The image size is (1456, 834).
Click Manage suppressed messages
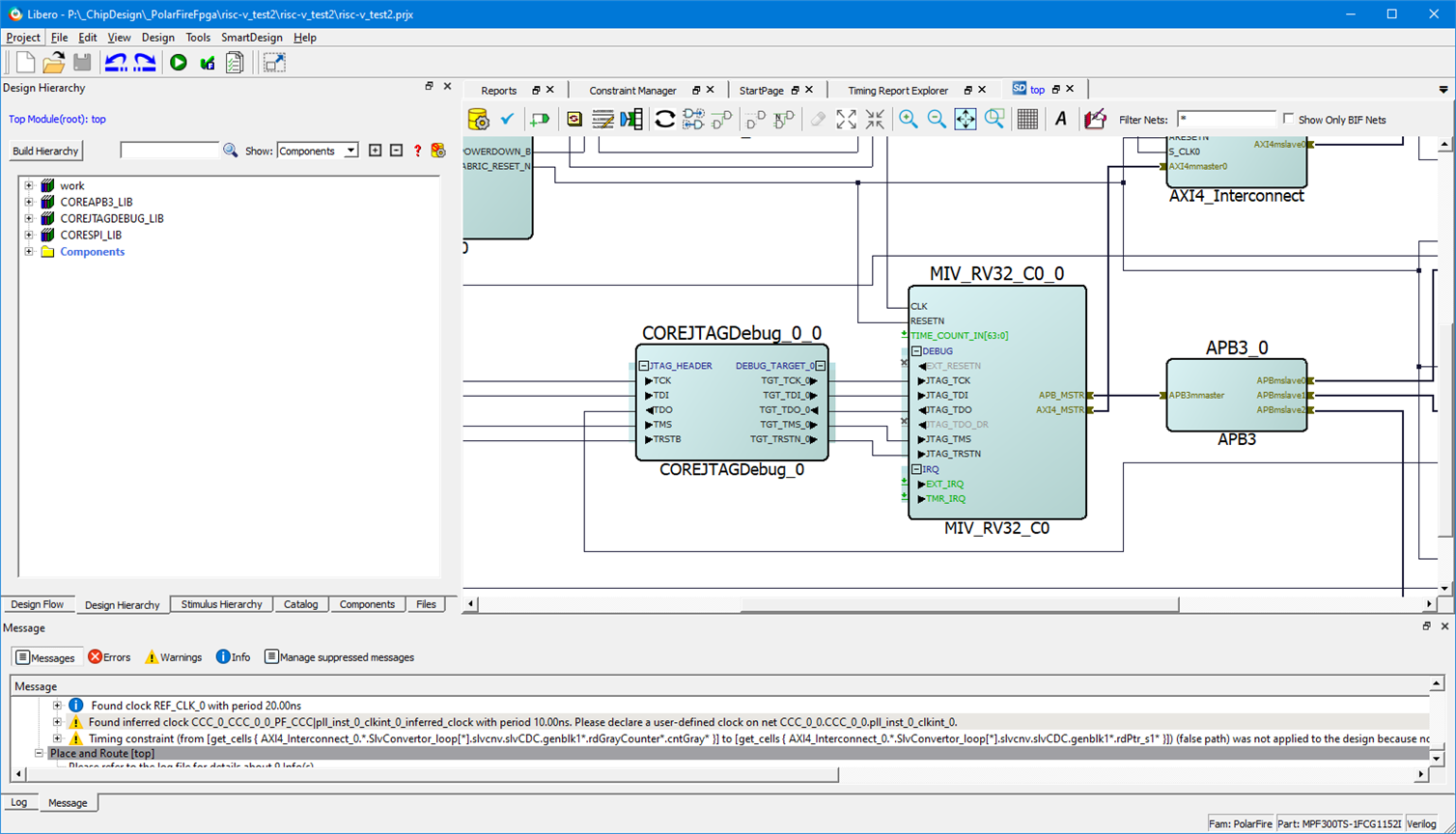(339, 657)
